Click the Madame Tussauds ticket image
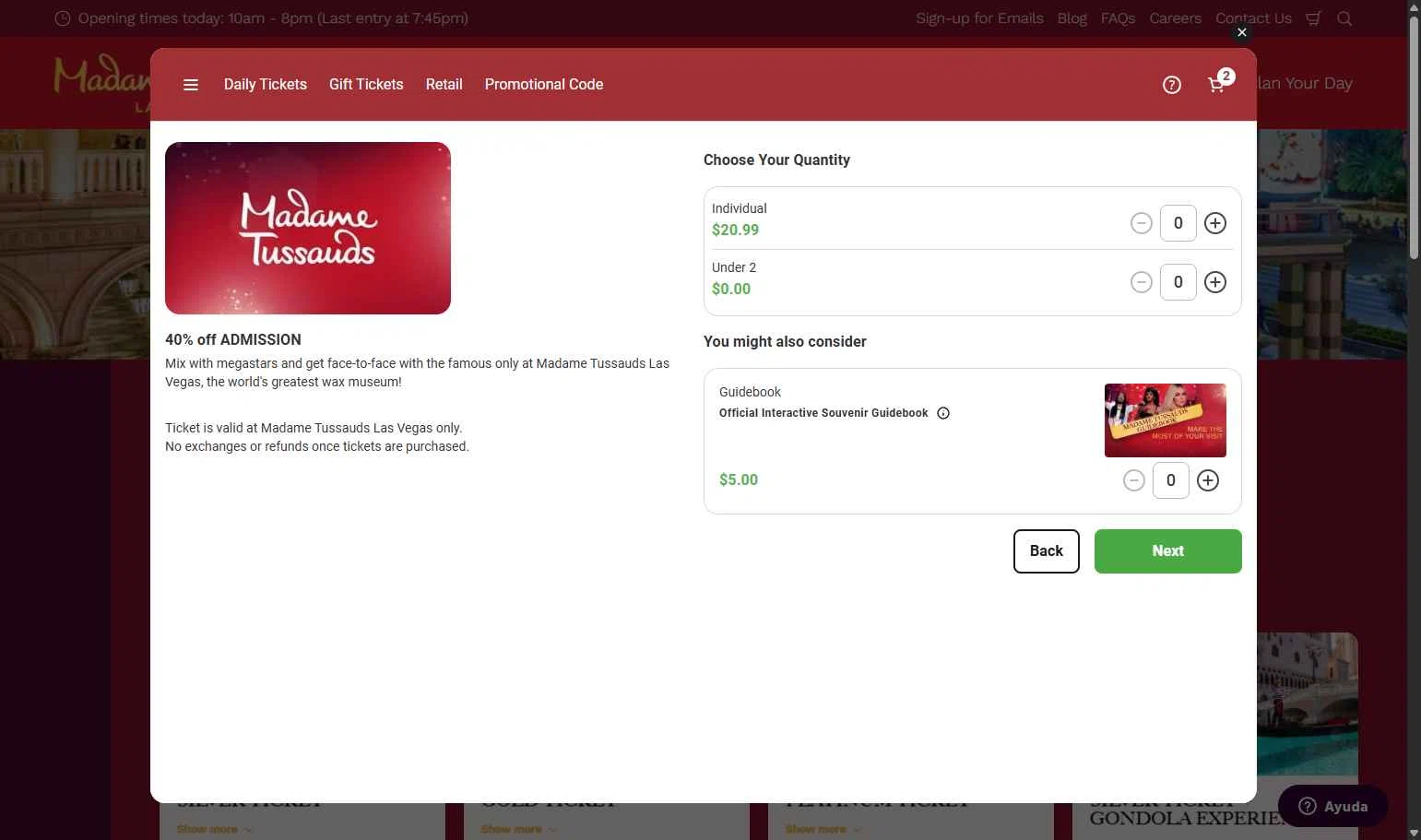The width and height of the screenshot is (1421, 840). click(308, 228)
